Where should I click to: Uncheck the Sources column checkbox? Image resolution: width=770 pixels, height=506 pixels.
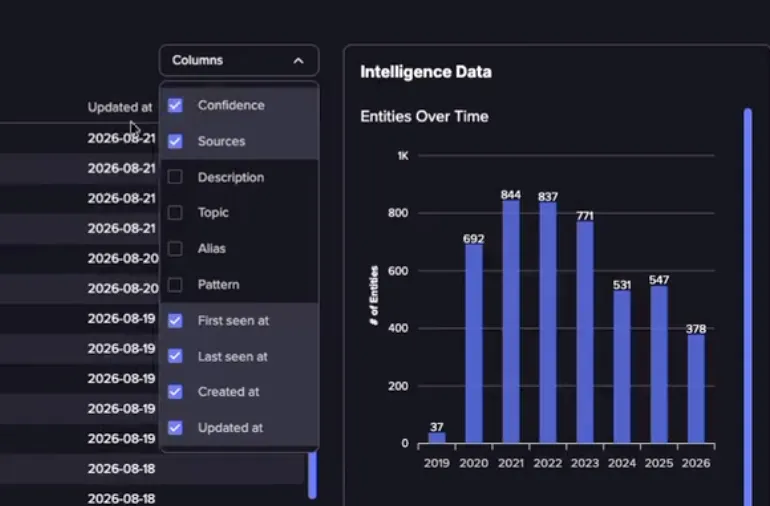[175, 141]
